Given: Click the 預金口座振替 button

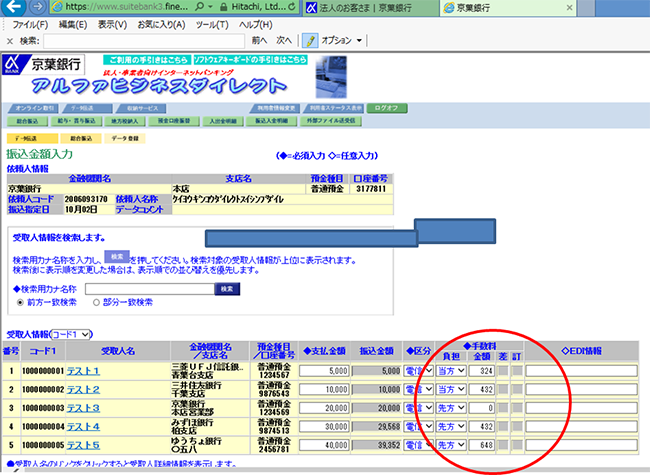Looking at the screenshot, I should pos(174,121).
